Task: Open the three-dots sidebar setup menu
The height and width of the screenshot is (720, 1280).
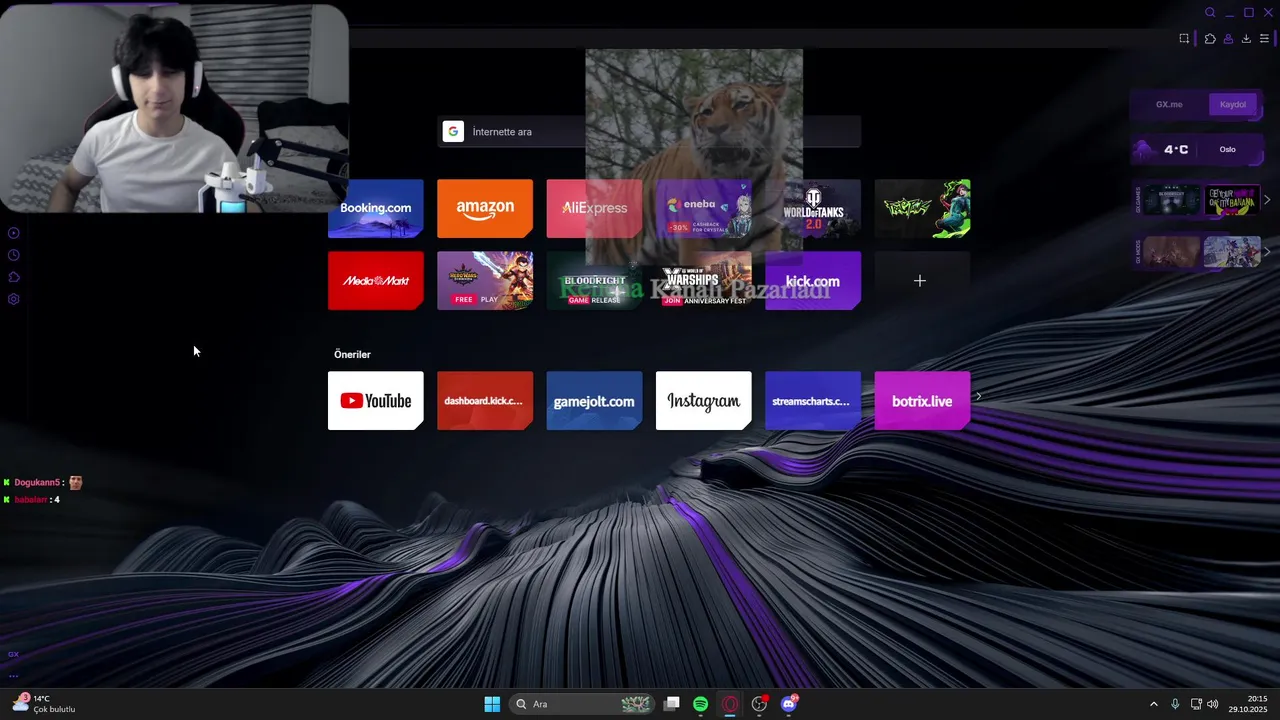Action: [14, 675]
